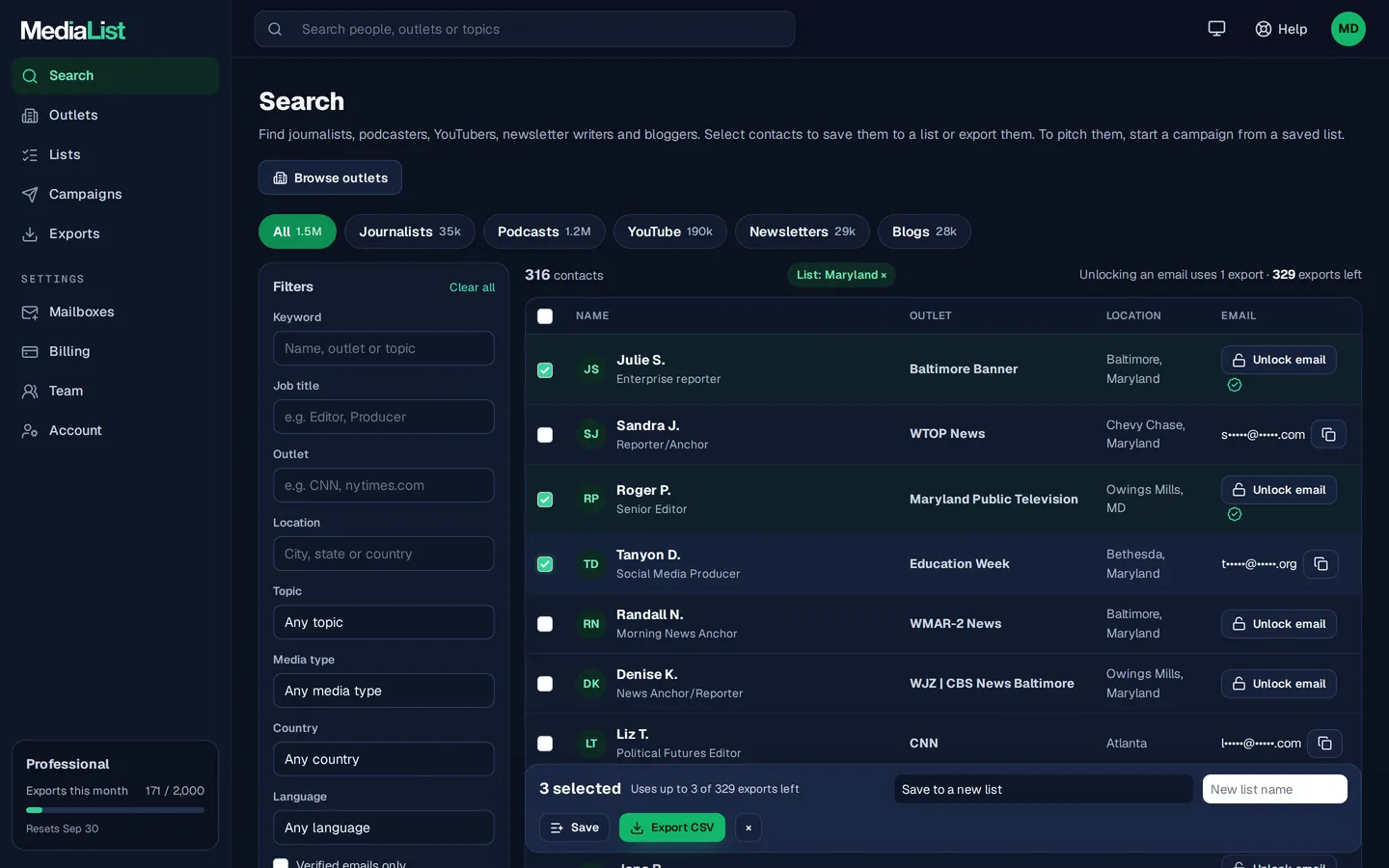The image size is (1389, 868).
Task: Switch to the Journalists tab
Action: coord(410,231)
